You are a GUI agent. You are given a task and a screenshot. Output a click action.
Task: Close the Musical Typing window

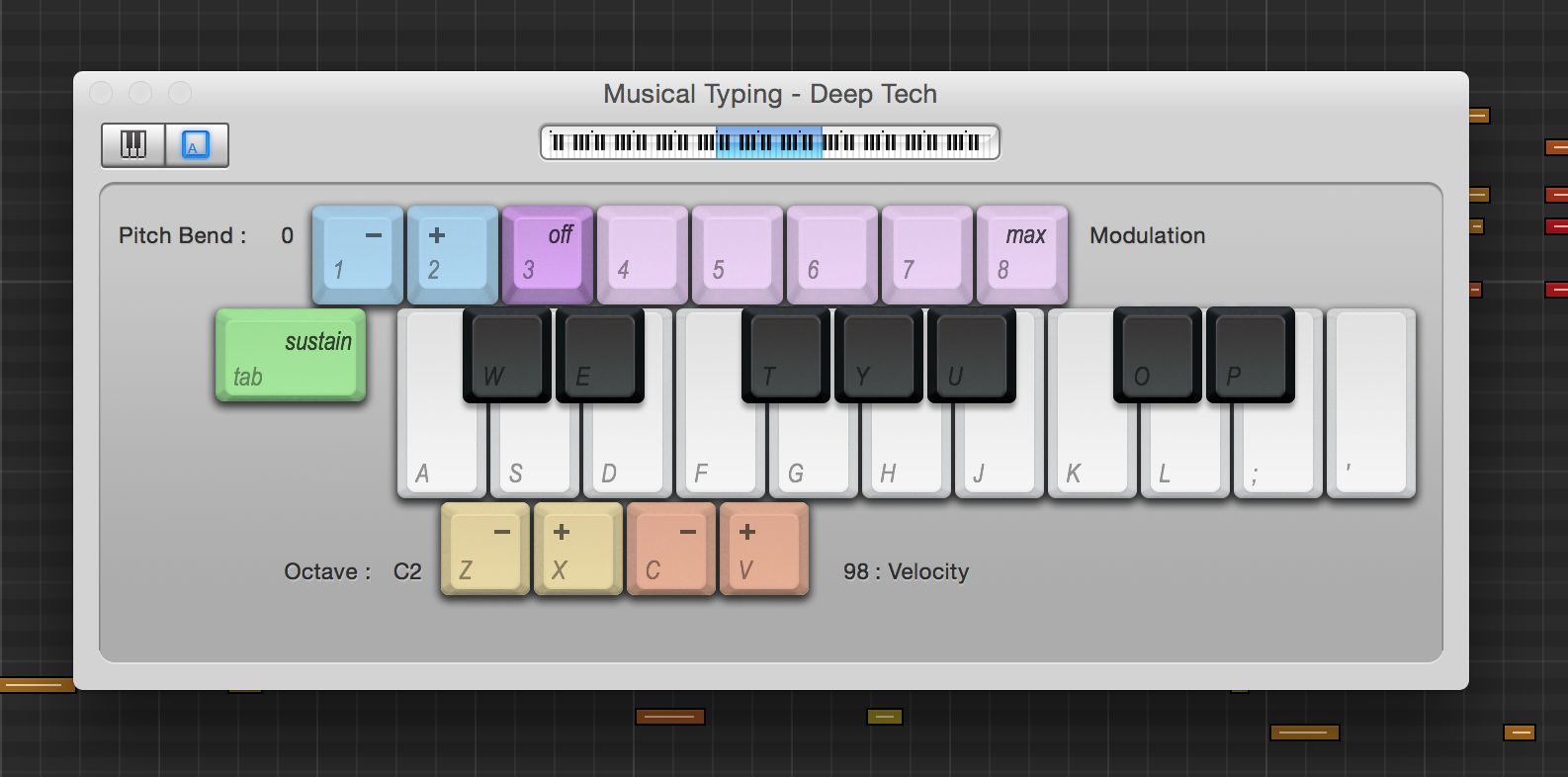(101, 93)
